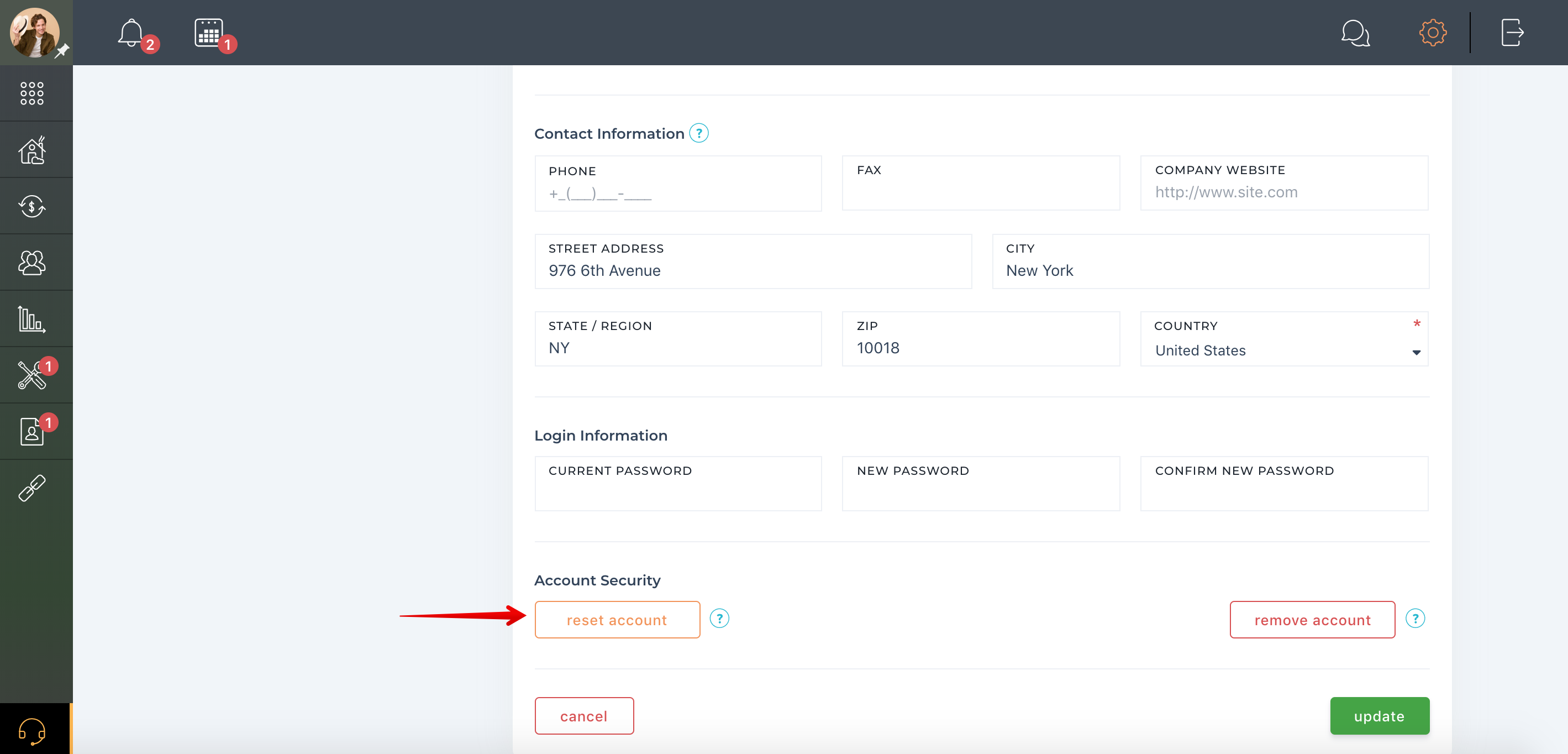Click the logout icon
Viewport: 1568px width, 754px height.
coord(1512,33)
